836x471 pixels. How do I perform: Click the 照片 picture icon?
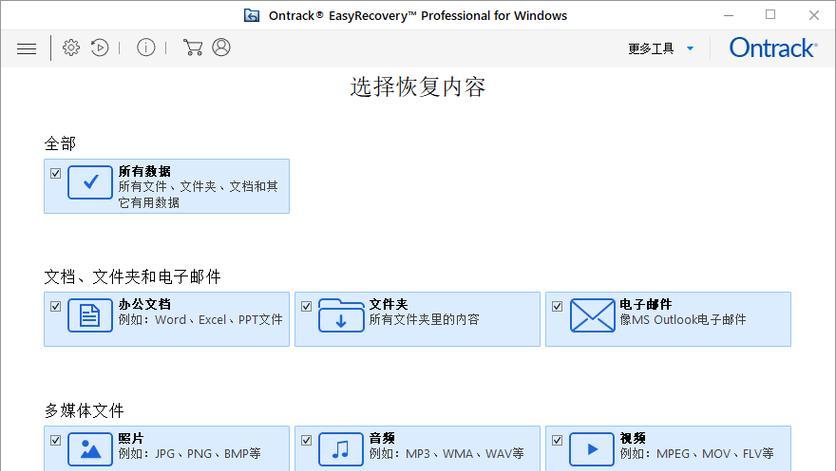tap(90, 449)
